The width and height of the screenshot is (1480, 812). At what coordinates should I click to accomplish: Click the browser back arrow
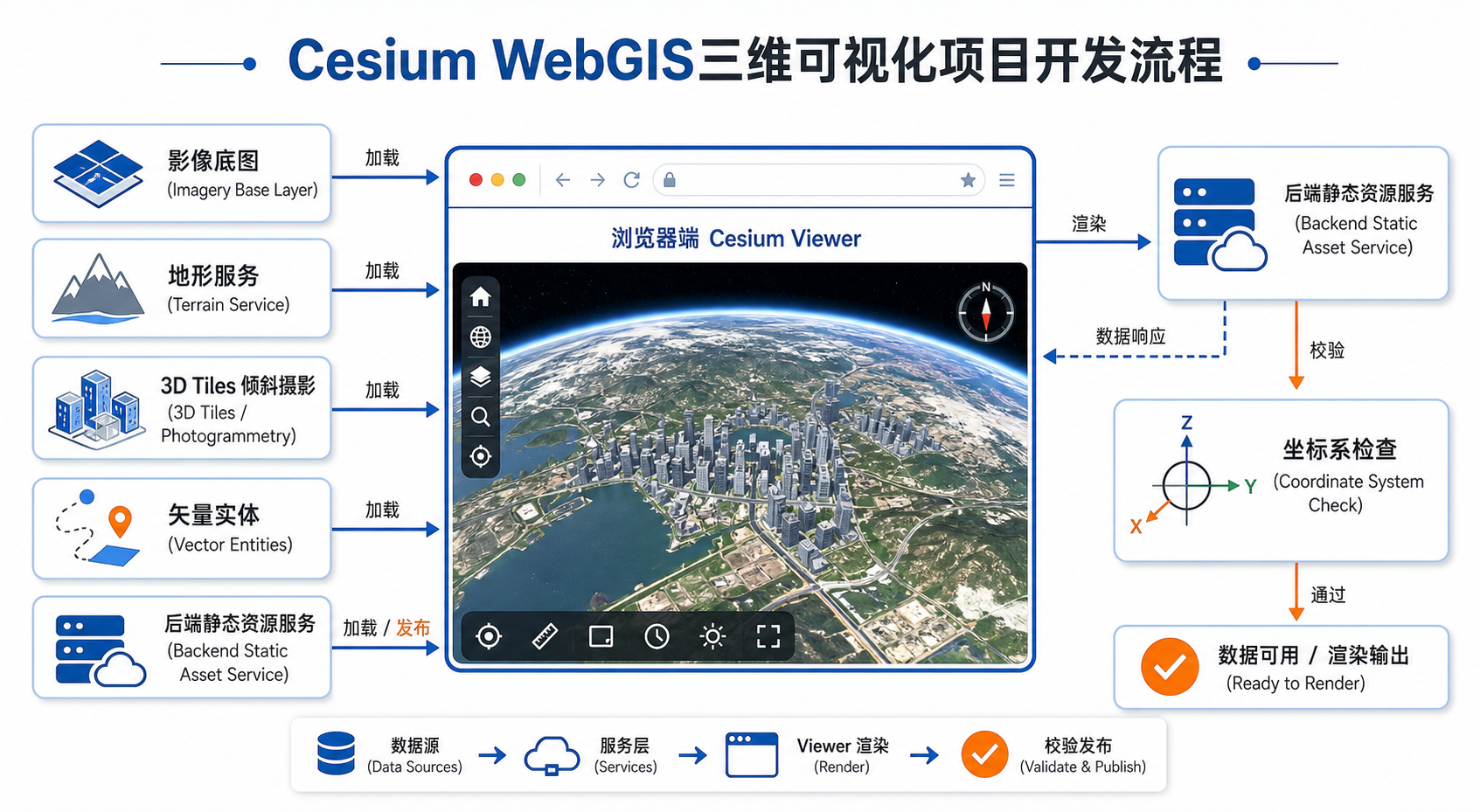(x=563, y=180)
